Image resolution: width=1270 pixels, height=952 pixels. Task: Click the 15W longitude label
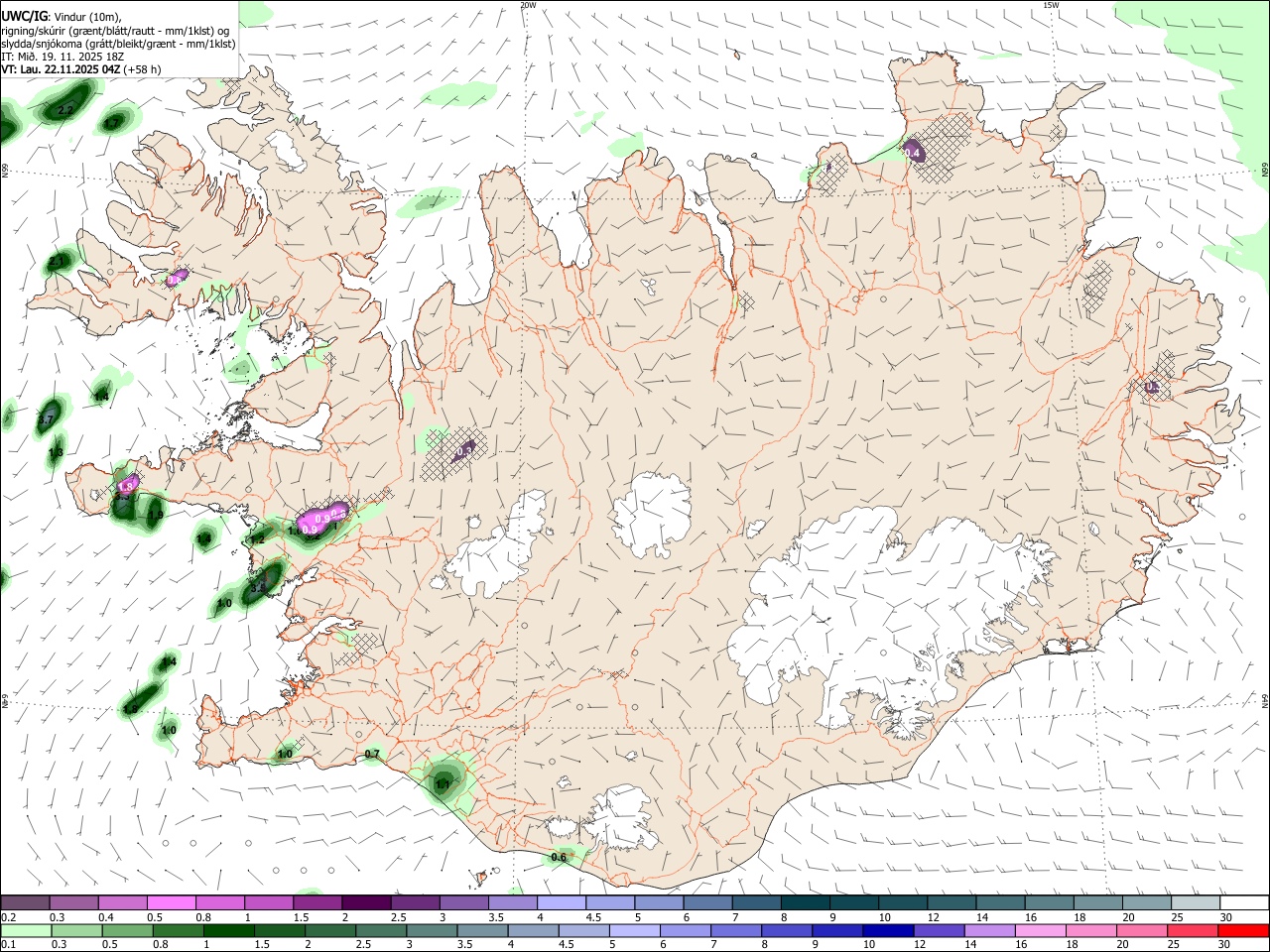1051,5
